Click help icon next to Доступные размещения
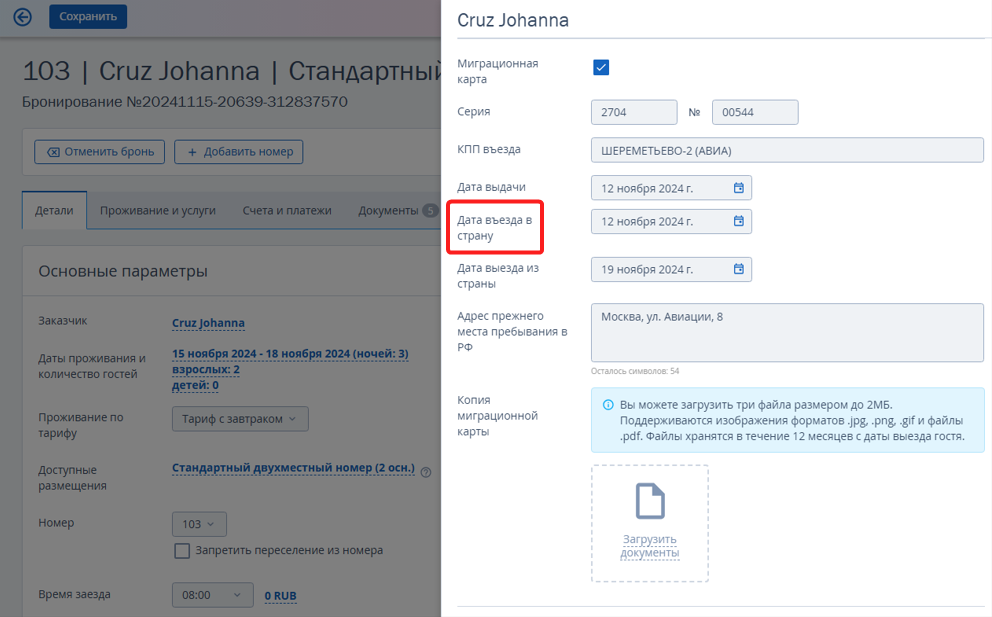Image resolution: width=992 pixels, height=617 pixels. click(x=426, y=472)
